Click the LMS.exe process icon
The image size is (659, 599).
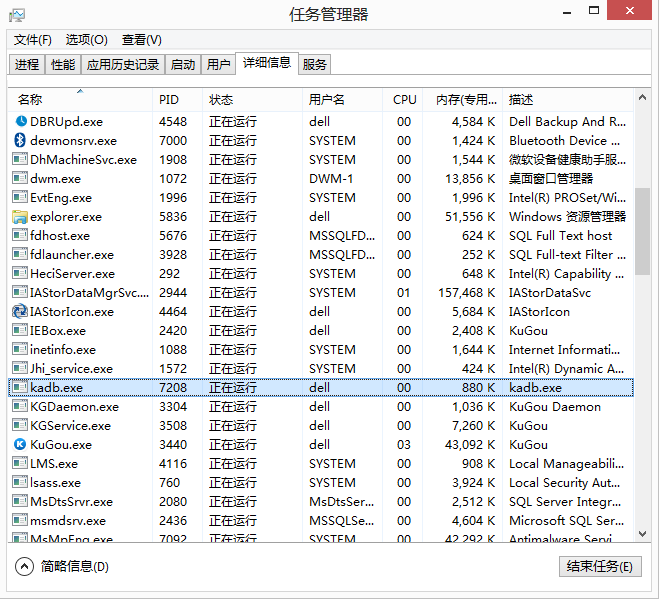tap(20, 463)
